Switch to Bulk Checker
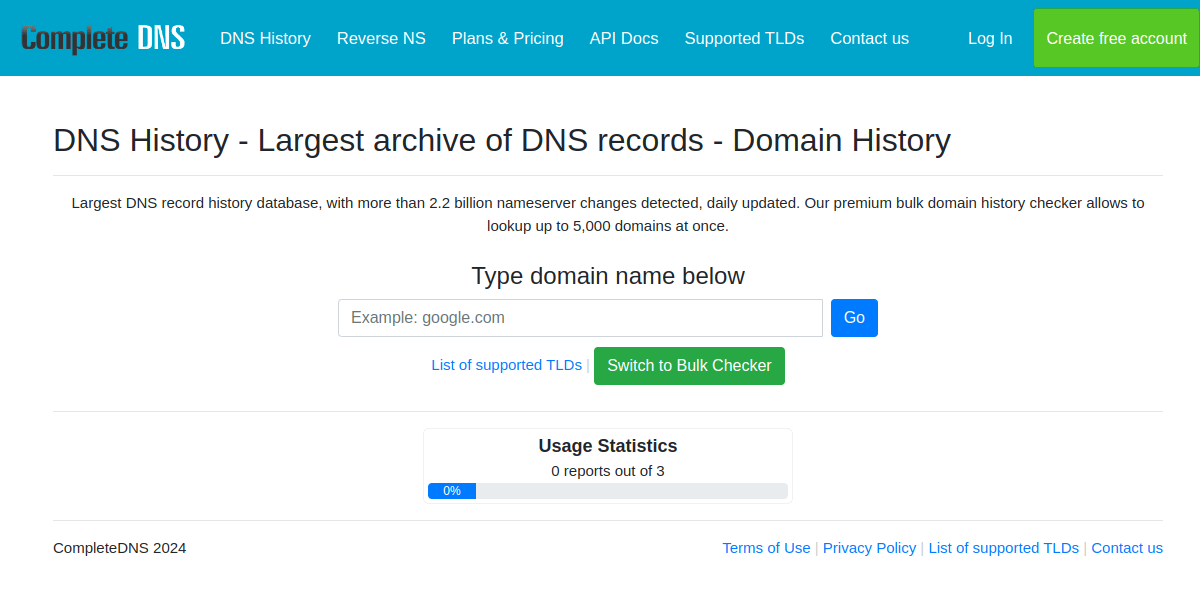Viewport: 1200px width, 600px height. point(689,366)
